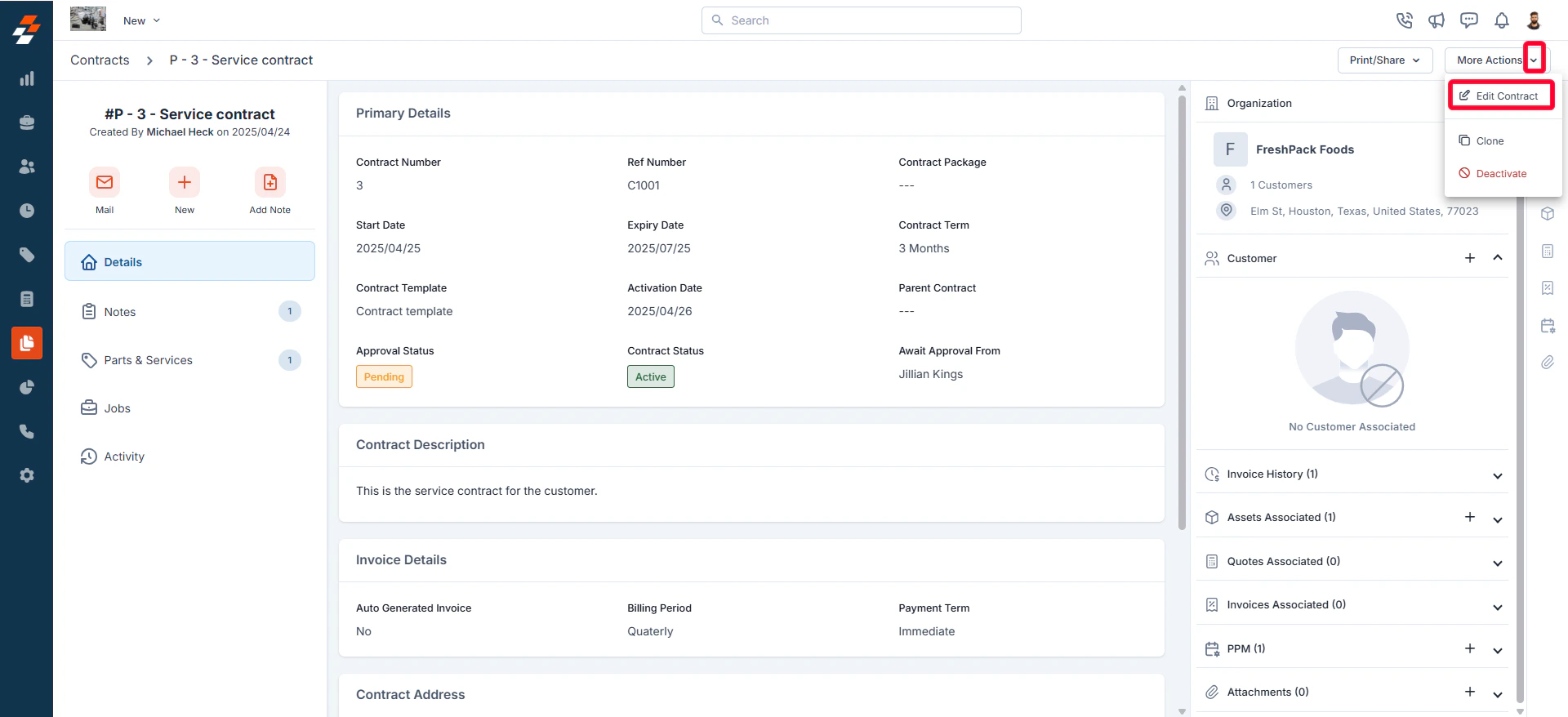Viewport: 1568px width, 717px height.
Task: Click the 'C1001' reference number
Action: click(x=644, y=185)
